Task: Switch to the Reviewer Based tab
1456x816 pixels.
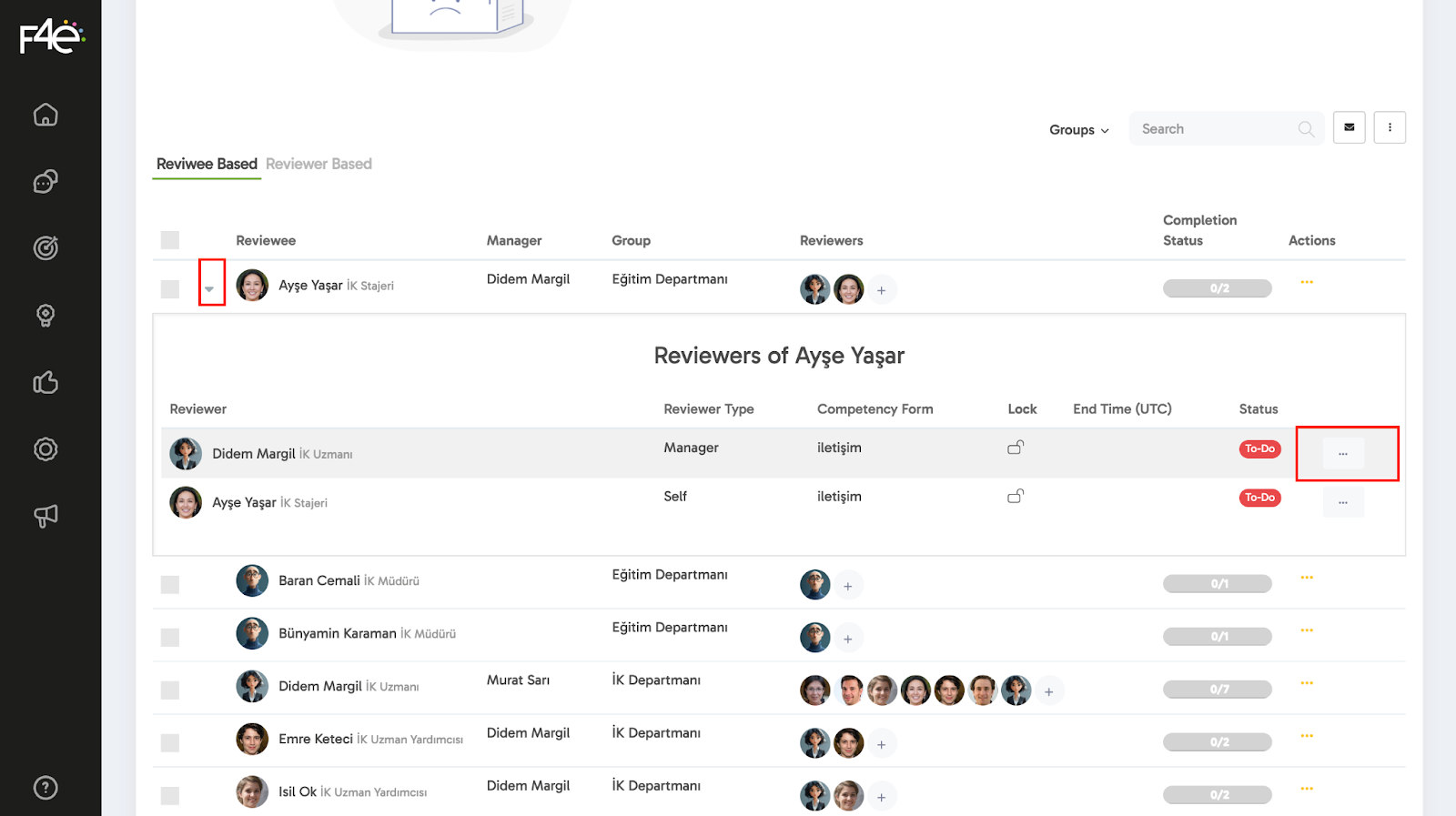Action: (318, 164)
